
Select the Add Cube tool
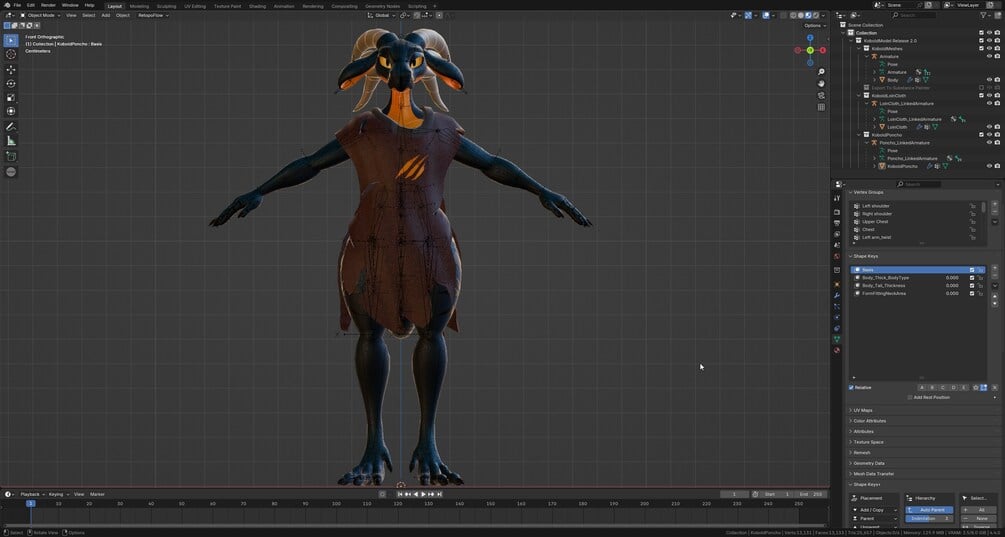(11, 156)
